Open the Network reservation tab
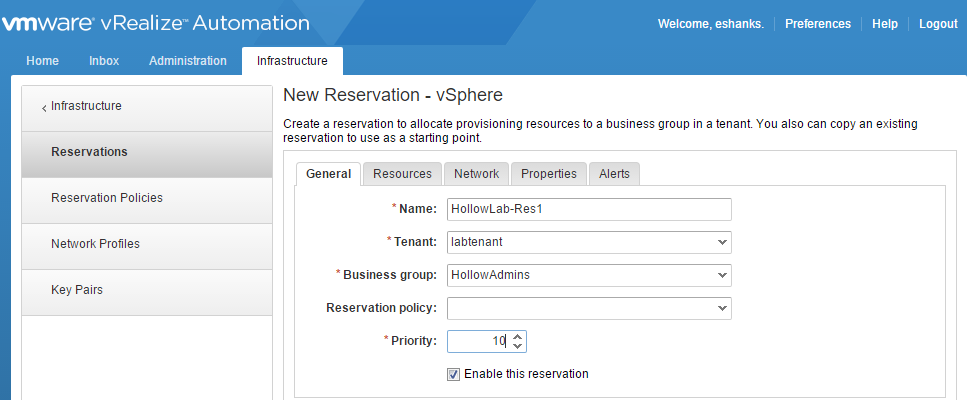 pyautogui.click(x=476, y=174)
